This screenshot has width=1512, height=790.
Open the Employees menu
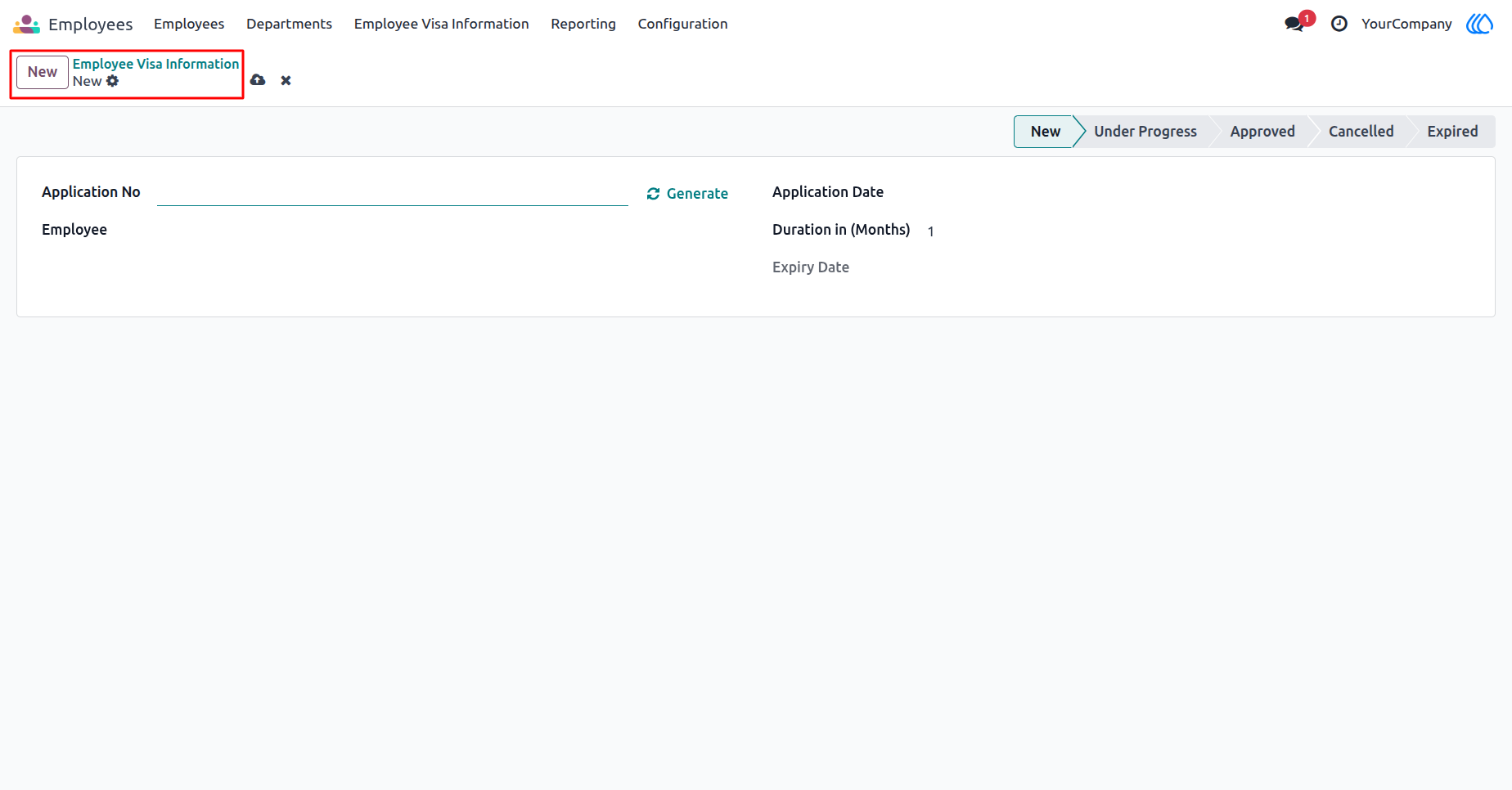189,24
